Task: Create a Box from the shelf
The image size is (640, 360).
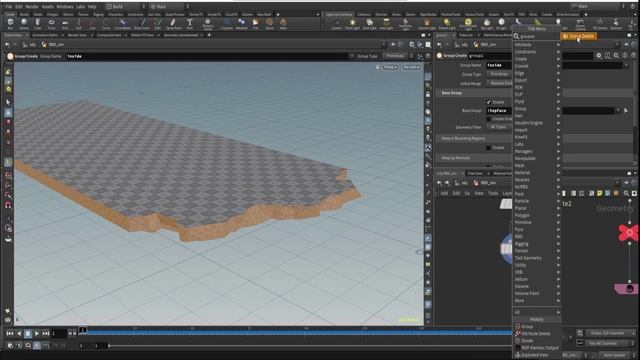Action: click(10, 24)
